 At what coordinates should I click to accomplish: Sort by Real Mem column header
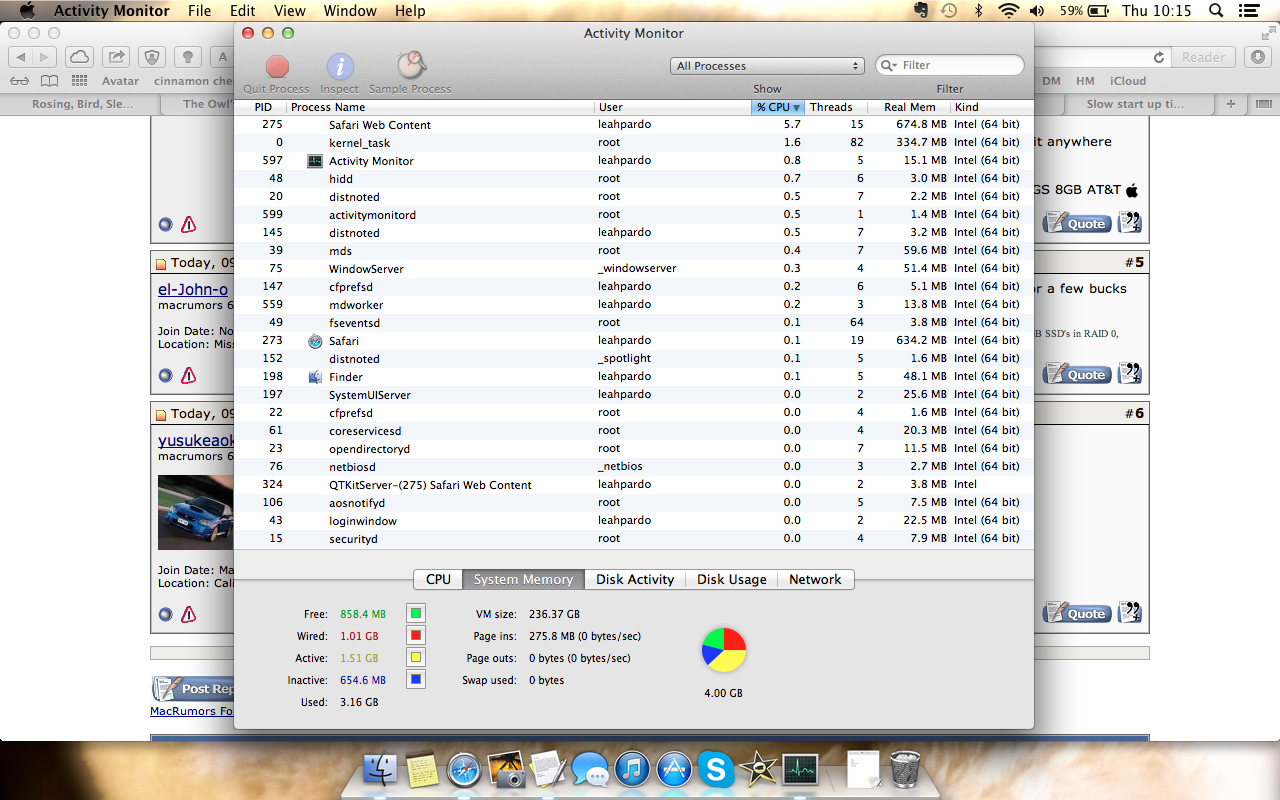909,107
